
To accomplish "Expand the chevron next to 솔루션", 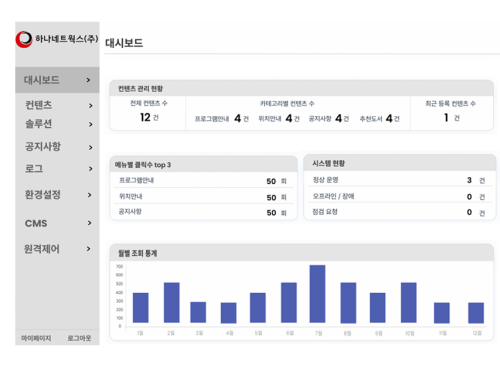I will 91,124.
